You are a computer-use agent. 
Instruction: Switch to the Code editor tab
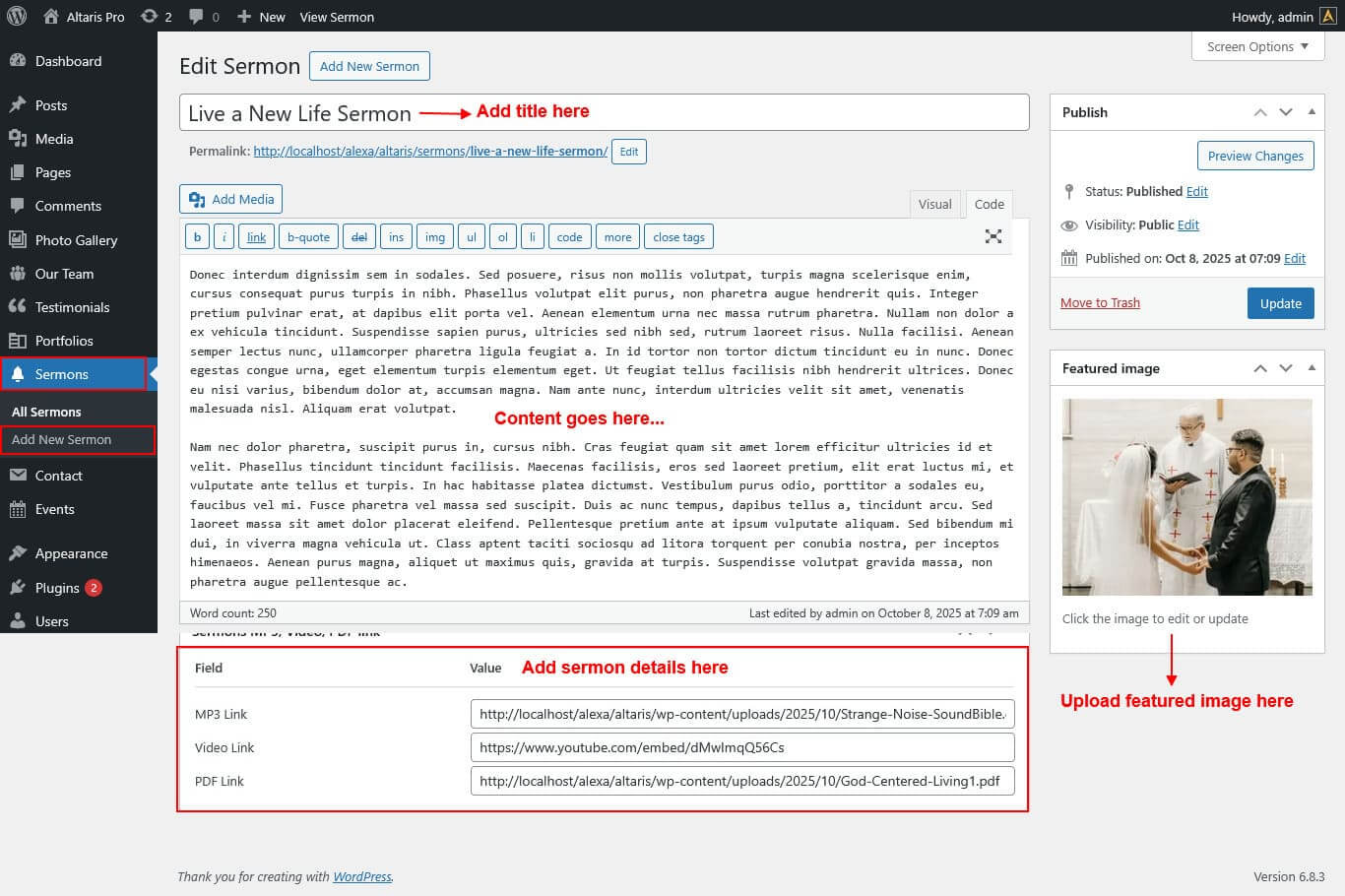pyautogui.click(x=989, y=204)
